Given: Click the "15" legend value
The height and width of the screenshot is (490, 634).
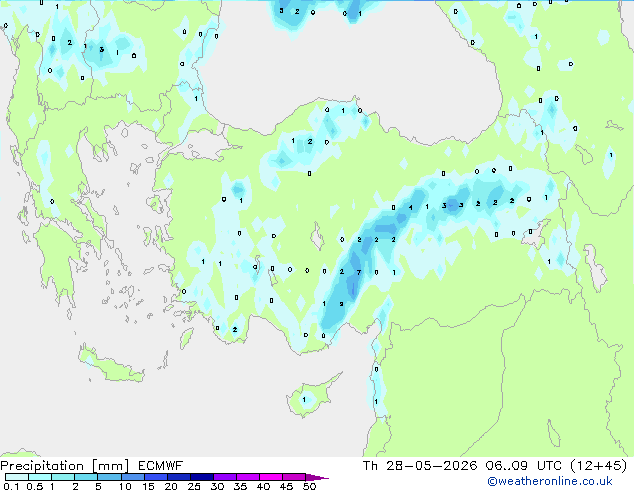Looking at the screenshot, I should (x=148, y=486).
